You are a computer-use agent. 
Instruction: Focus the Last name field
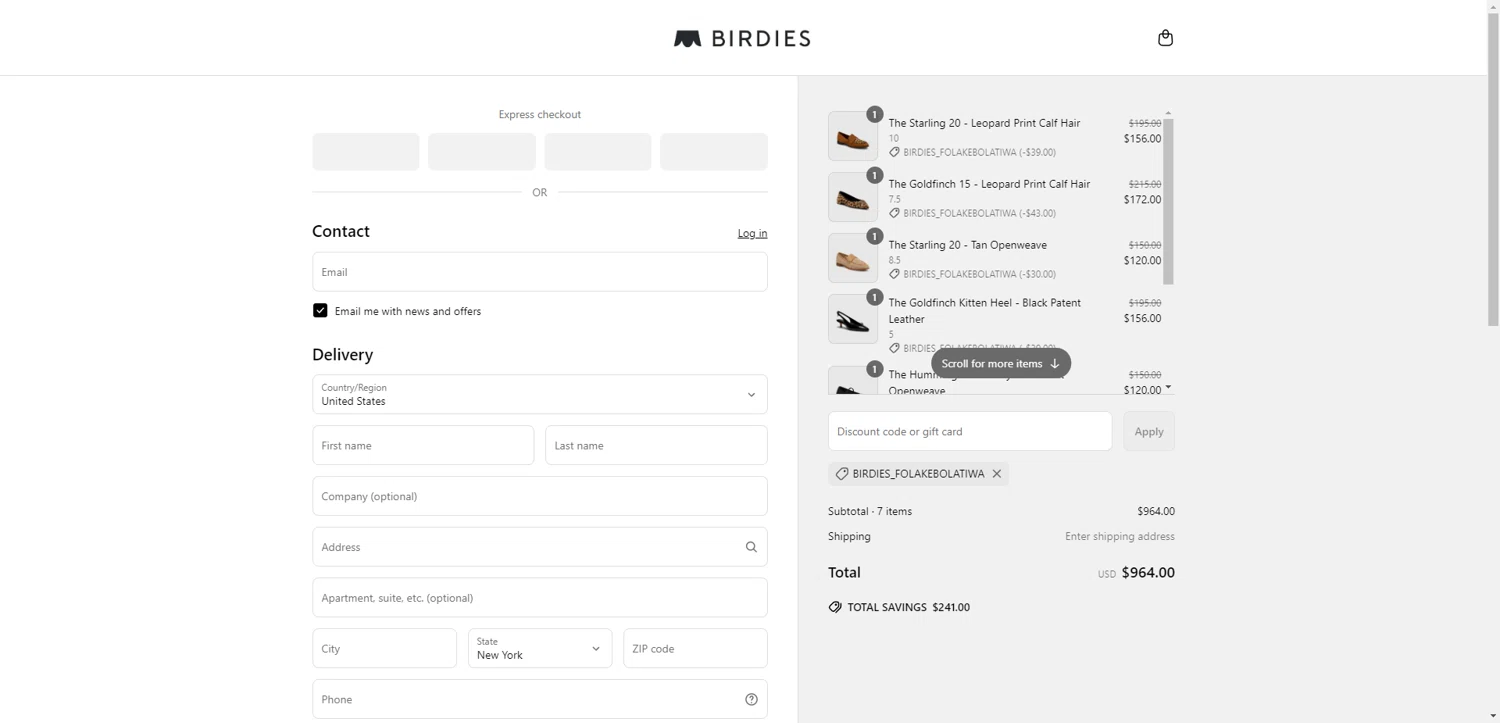[656, 446]
